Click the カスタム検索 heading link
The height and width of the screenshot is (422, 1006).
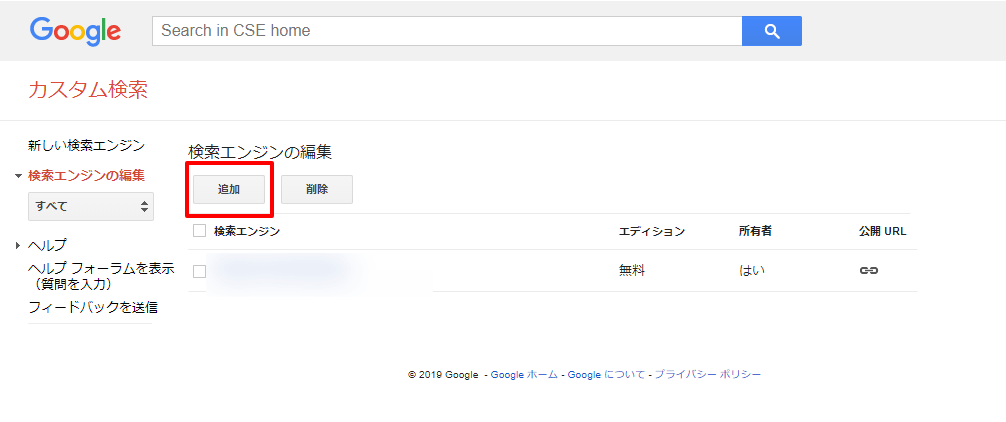(88, 91)
